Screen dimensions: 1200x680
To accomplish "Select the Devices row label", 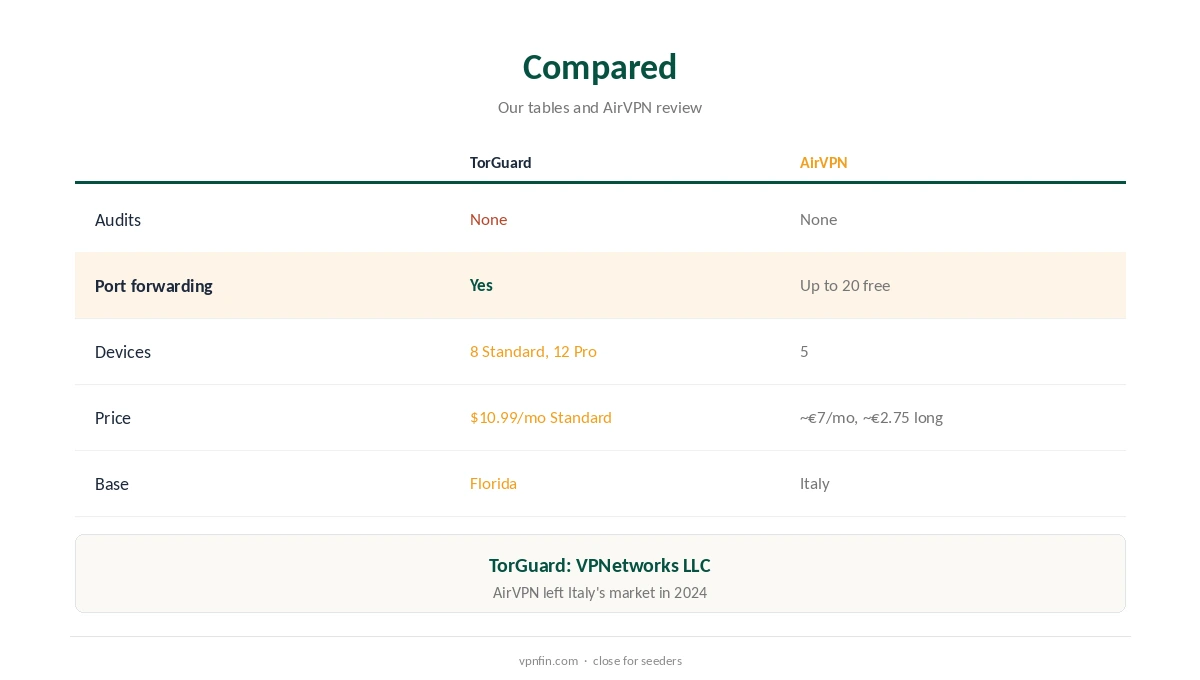I will coord(123,352).
